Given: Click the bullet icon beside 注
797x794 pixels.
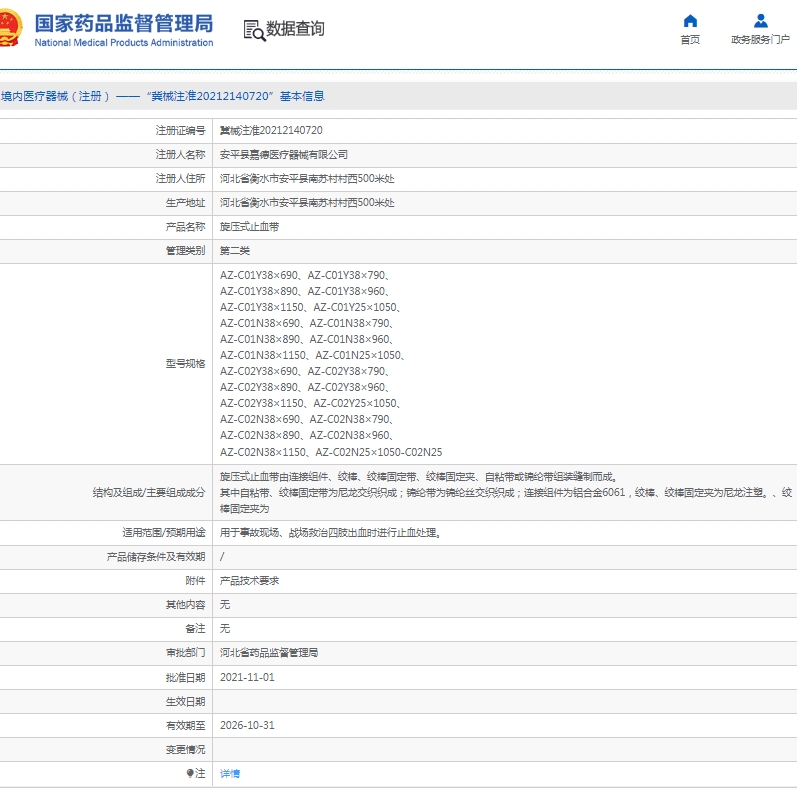Looking at the screenshot, I should click(x=190, y=773).
